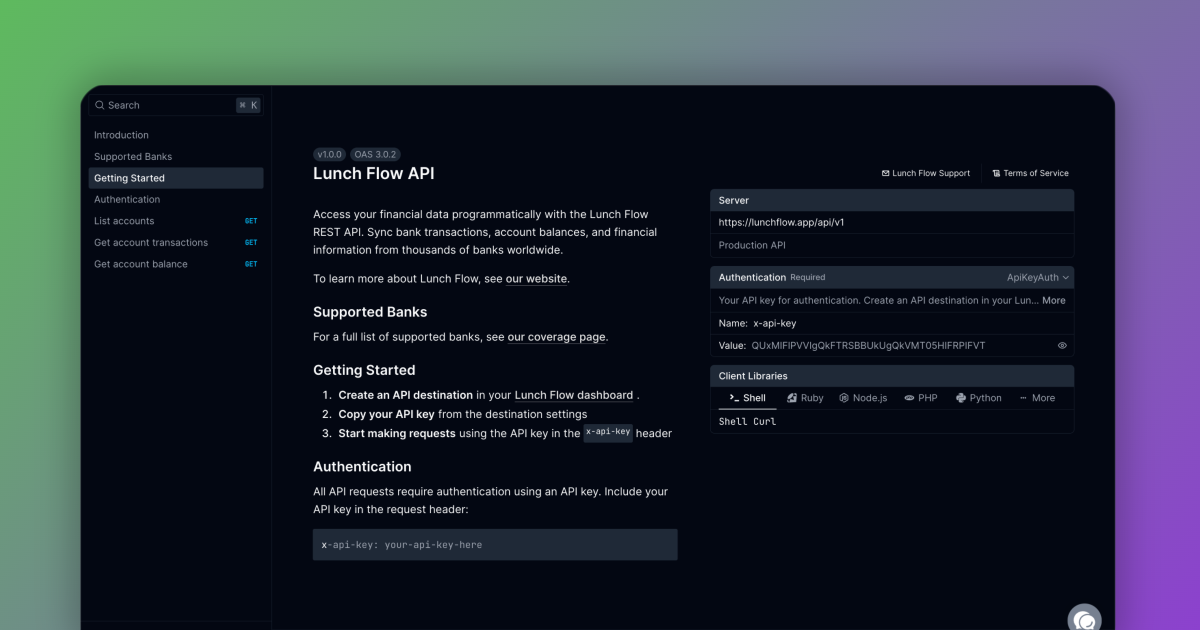
Task: Click the API key value field
Action: [868, 346]
